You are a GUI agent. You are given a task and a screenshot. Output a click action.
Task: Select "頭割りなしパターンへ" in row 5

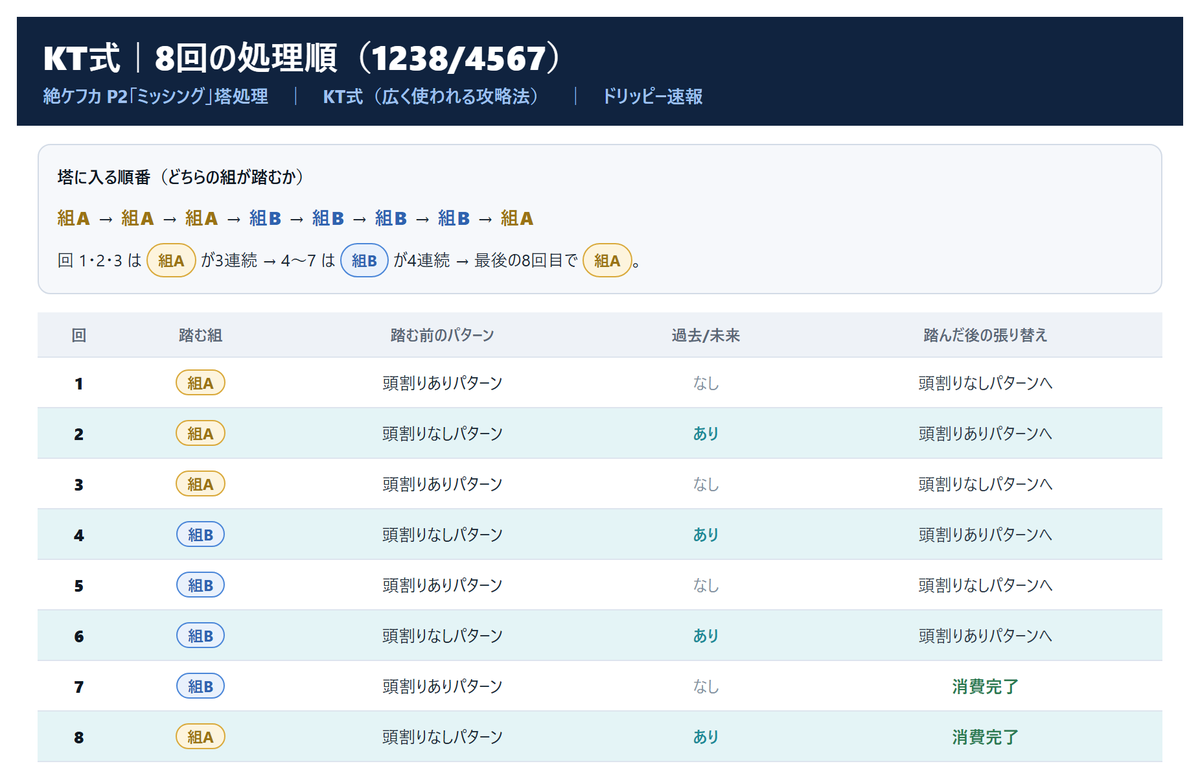985,586
